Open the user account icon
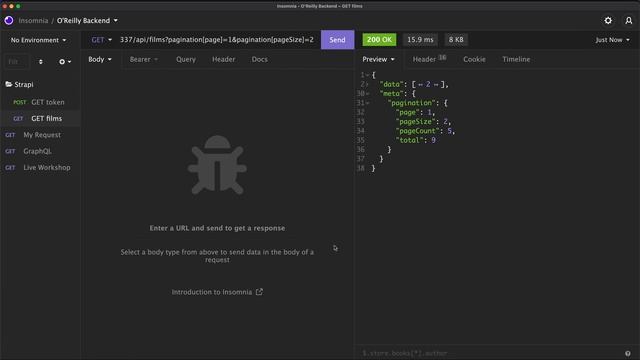The image size is (640, 360). (x=629, y=20)
